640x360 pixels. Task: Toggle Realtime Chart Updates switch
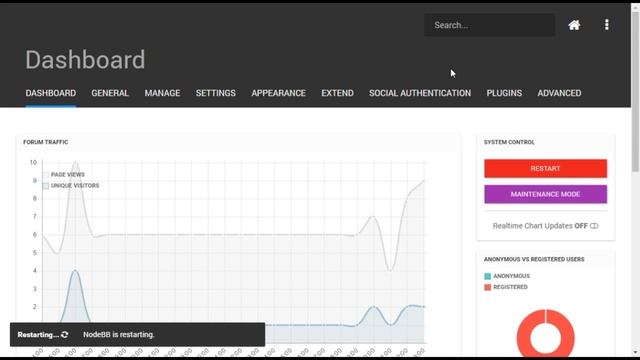point(594,226)
